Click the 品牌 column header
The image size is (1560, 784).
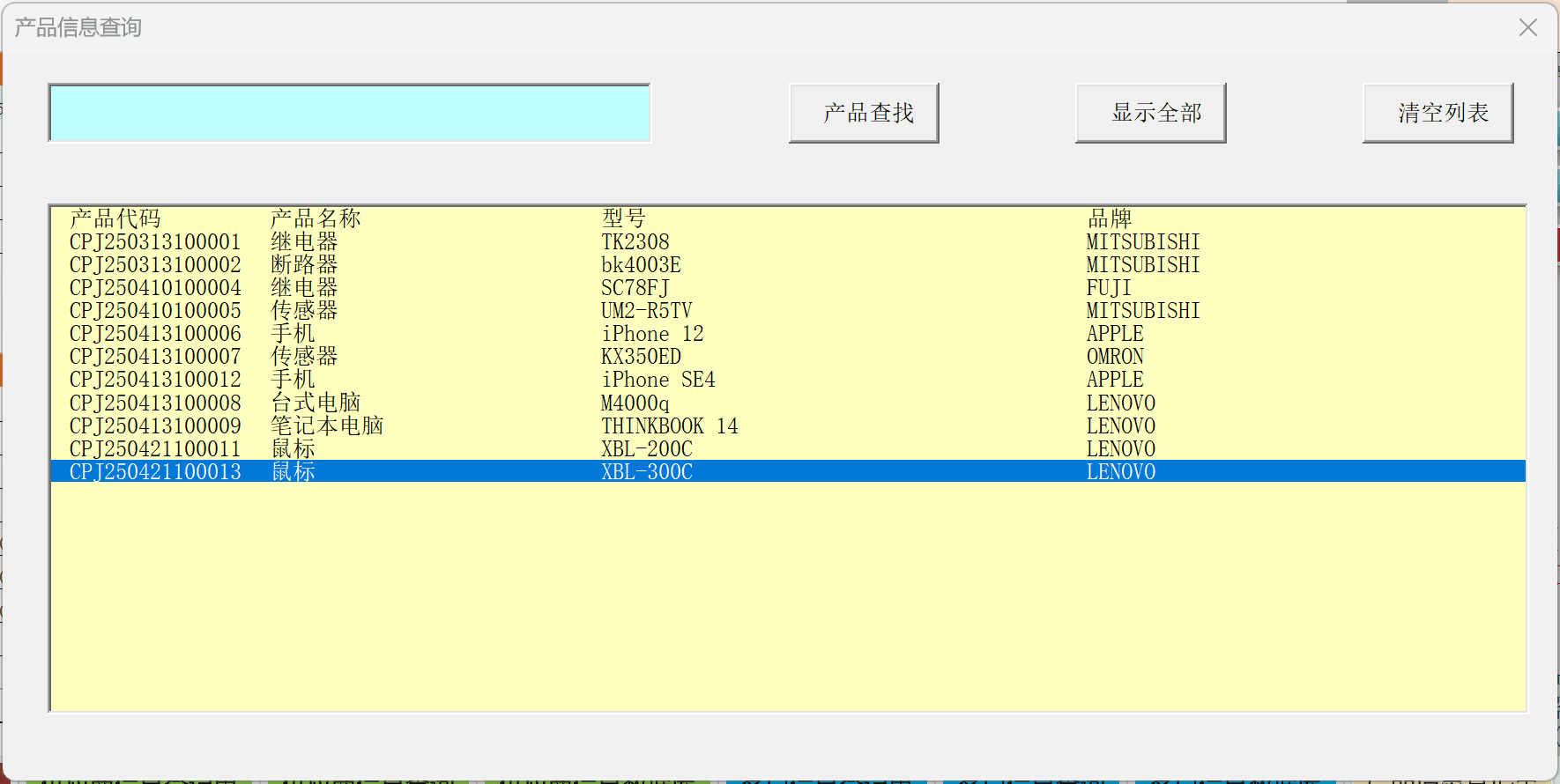pyautogui.click(x=1110, y=218)
